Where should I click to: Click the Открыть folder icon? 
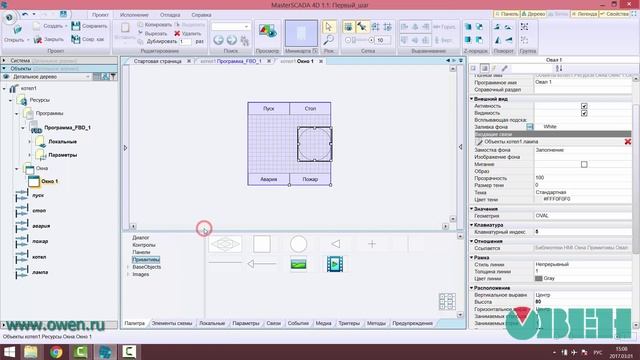[17, 30]
